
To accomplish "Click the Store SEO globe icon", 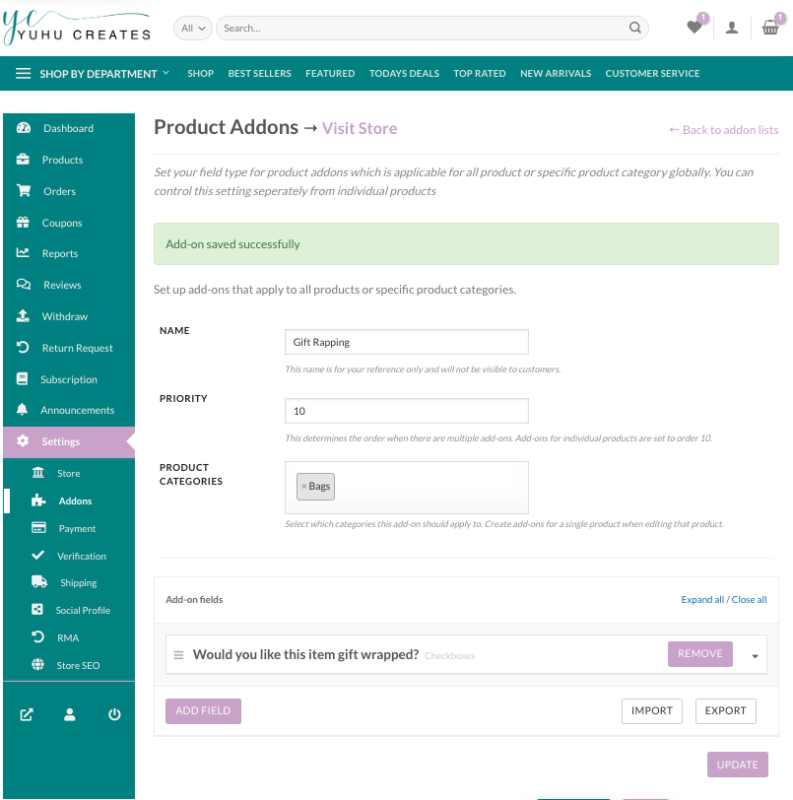I will click(38, 665).
